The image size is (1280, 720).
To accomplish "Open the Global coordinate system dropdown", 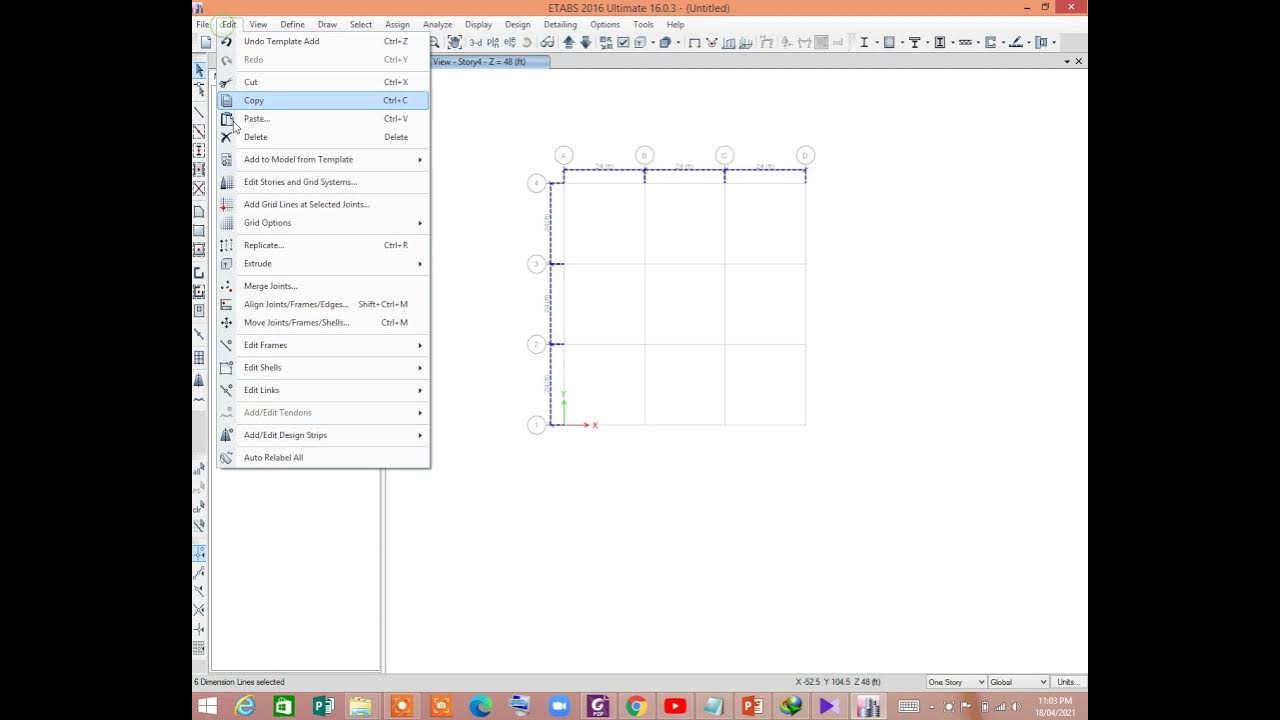I will coord(1018,682).
